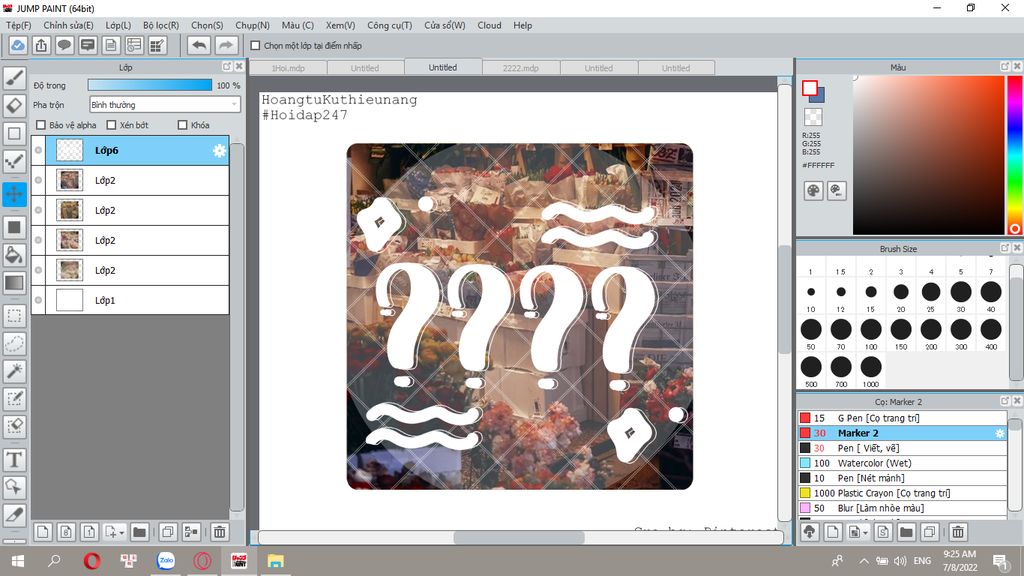
Task: Select layer Lớp1 in the layer list
Action: (131, 300)
